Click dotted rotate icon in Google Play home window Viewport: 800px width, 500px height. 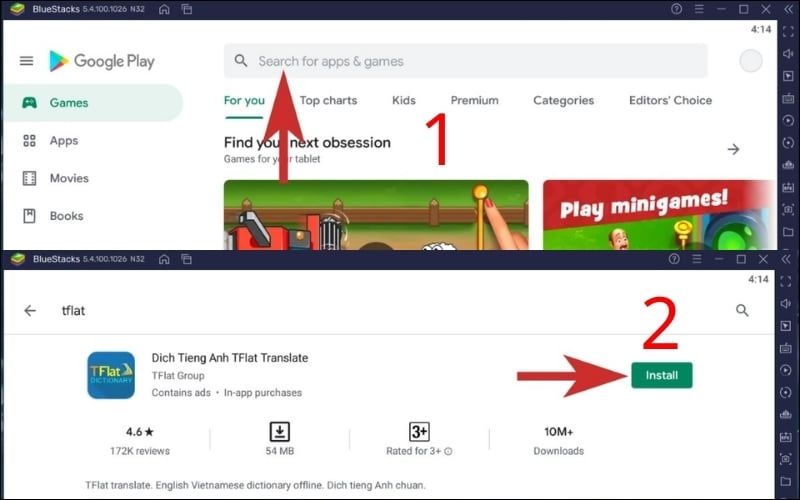[788, 143]
